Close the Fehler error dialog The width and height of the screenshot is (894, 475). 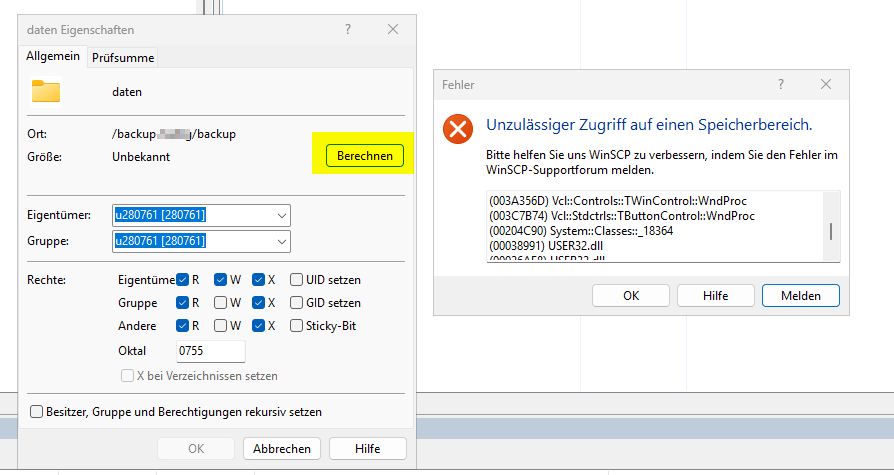click(825, 85)
